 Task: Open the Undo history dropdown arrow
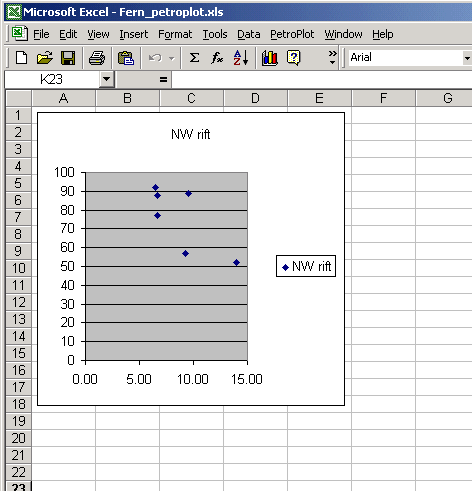[x=172, y=59]
